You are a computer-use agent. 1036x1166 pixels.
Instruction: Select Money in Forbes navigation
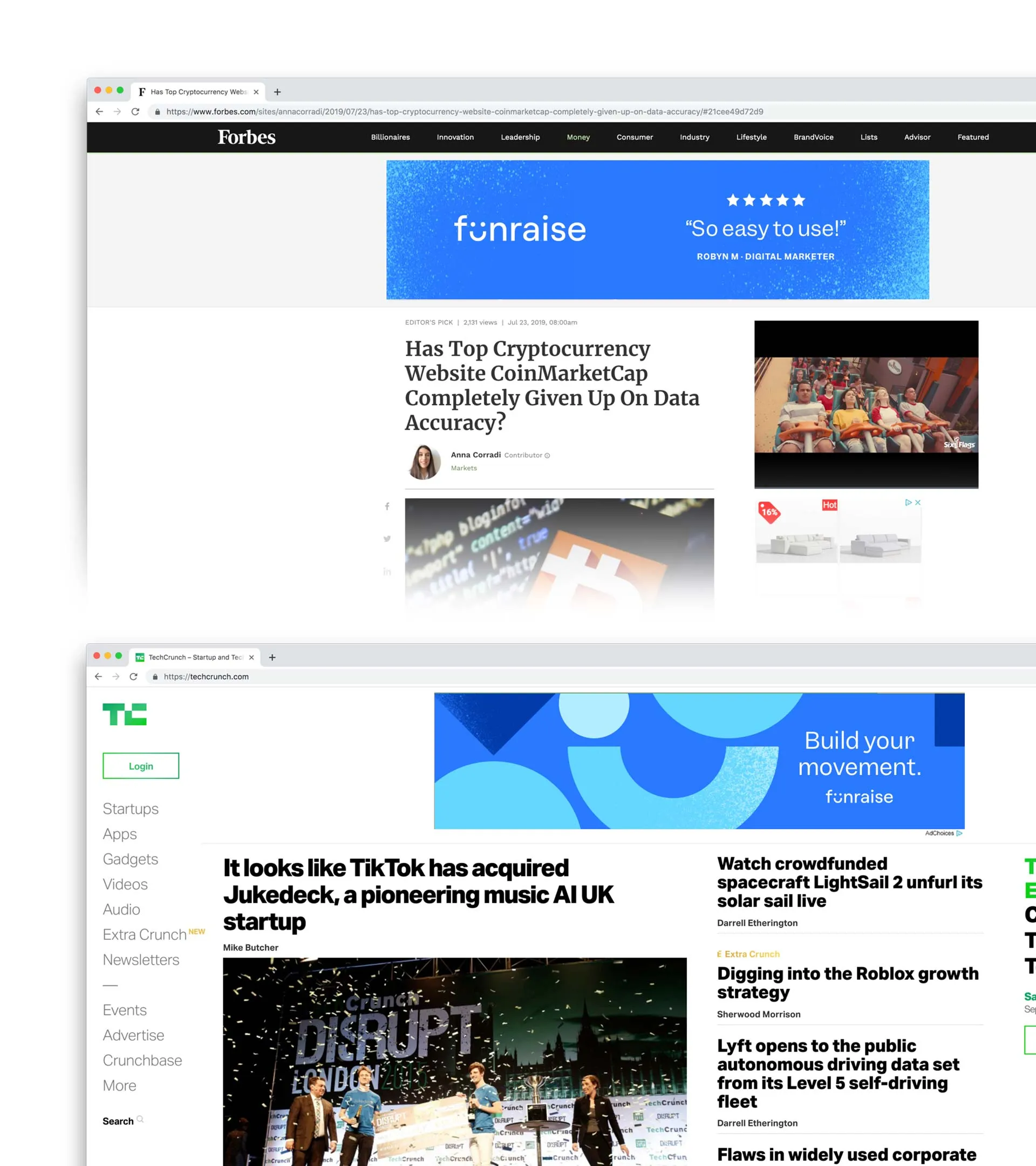[578, 138]
